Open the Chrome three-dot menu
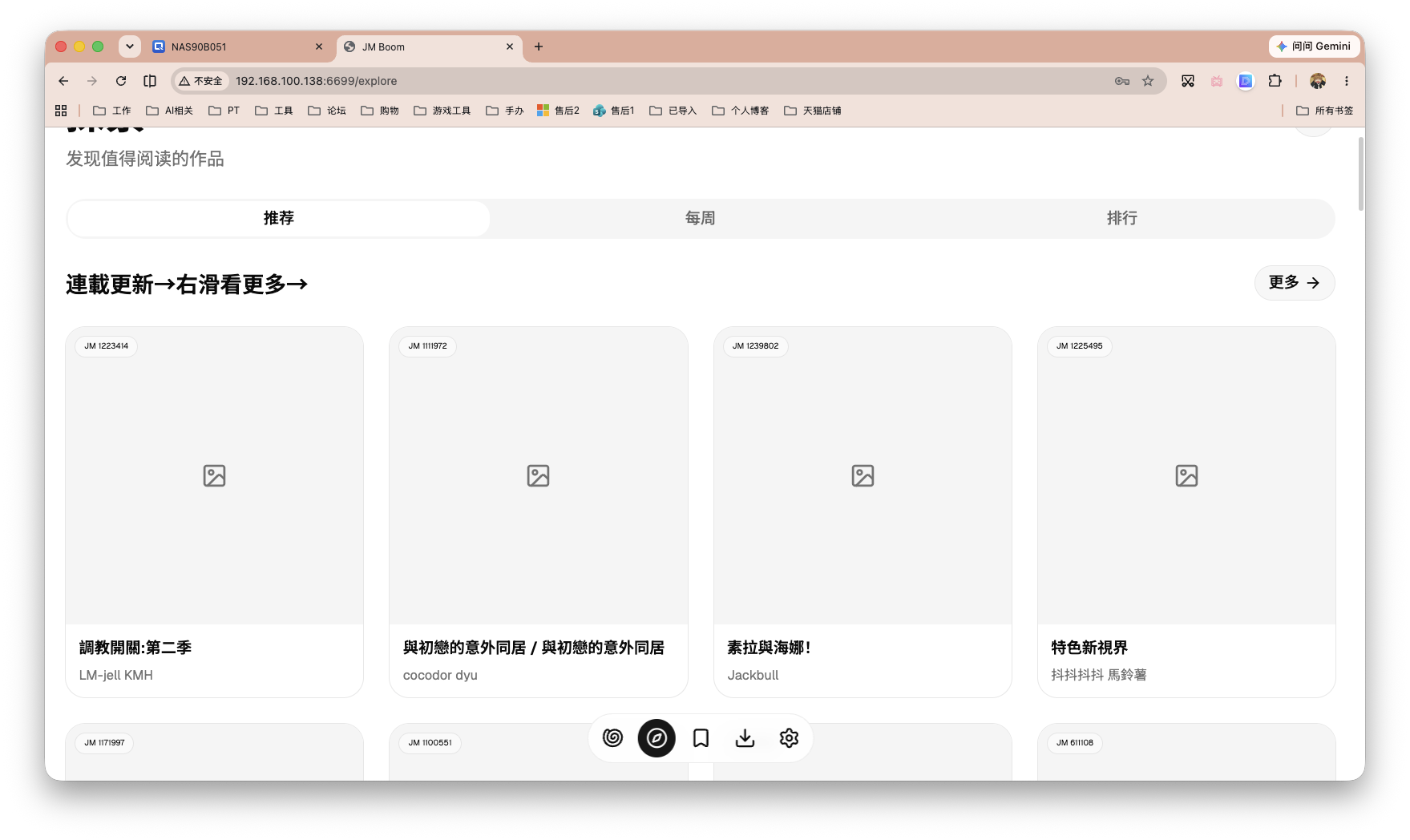 (1347, 81)
